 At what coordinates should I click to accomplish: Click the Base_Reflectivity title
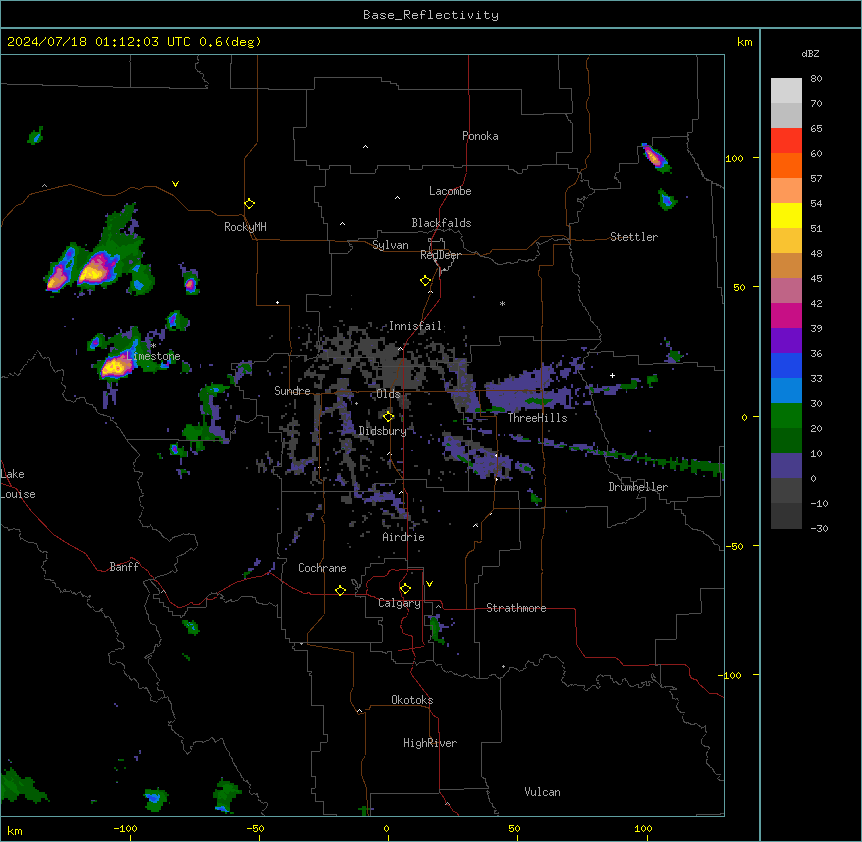coord(431,15)
